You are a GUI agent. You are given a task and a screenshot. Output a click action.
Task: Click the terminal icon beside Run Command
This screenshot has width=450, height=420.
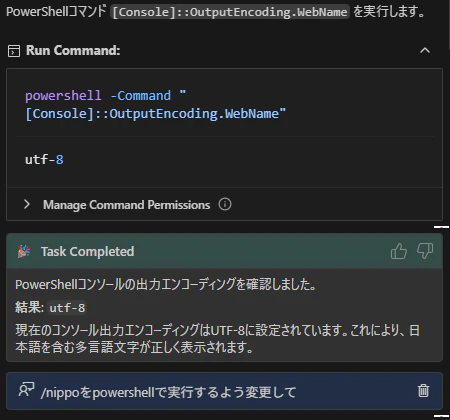[14, 51]
